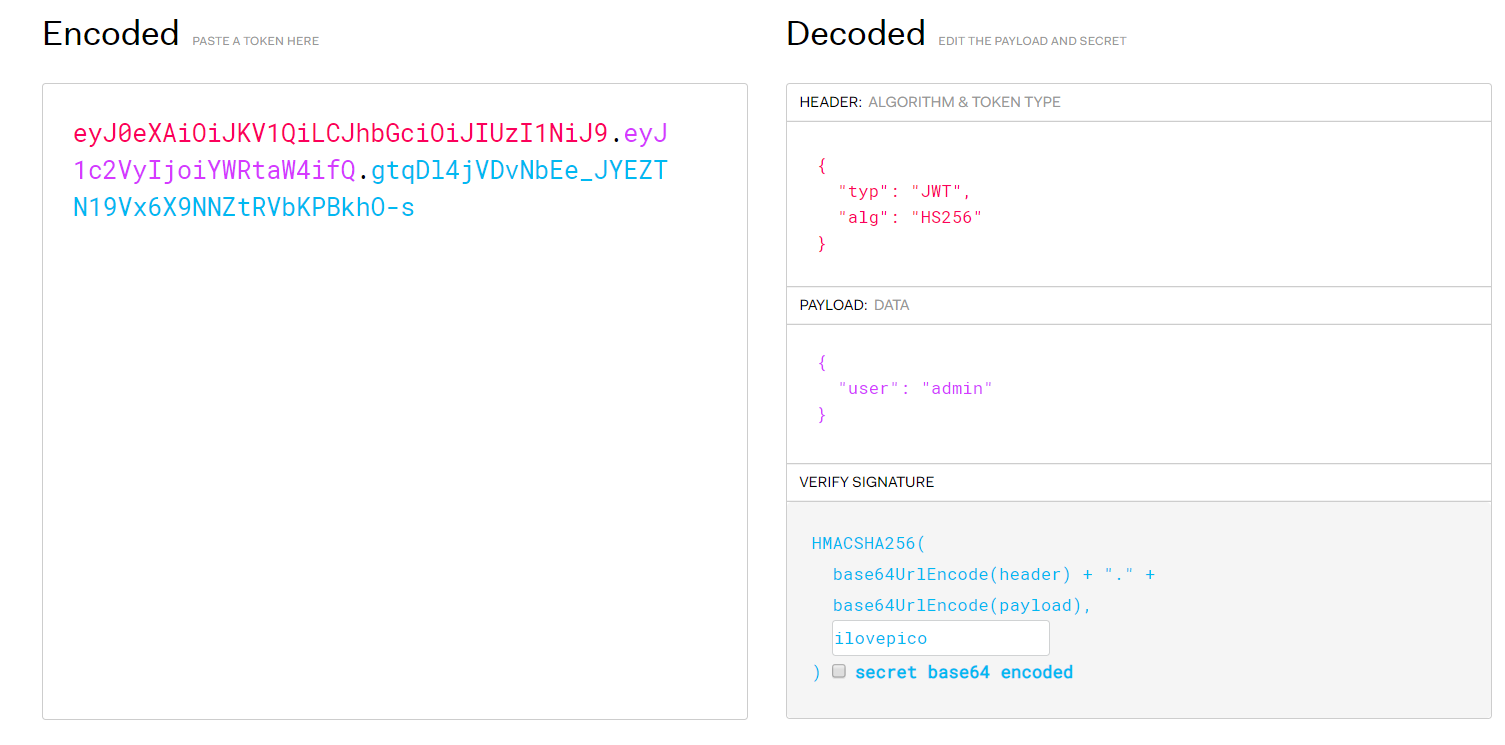Image resolution: width=1505 pixels, height=745 pixels.
Task: Click the Decoded heading
Action: (855, 34)
